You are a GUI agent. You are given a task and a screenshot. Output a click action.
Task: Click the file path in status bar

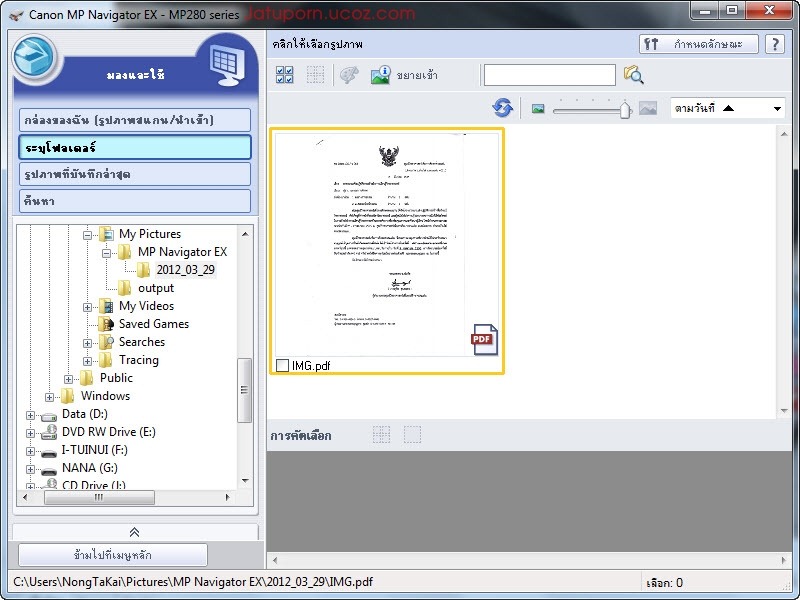pos(193,582)
